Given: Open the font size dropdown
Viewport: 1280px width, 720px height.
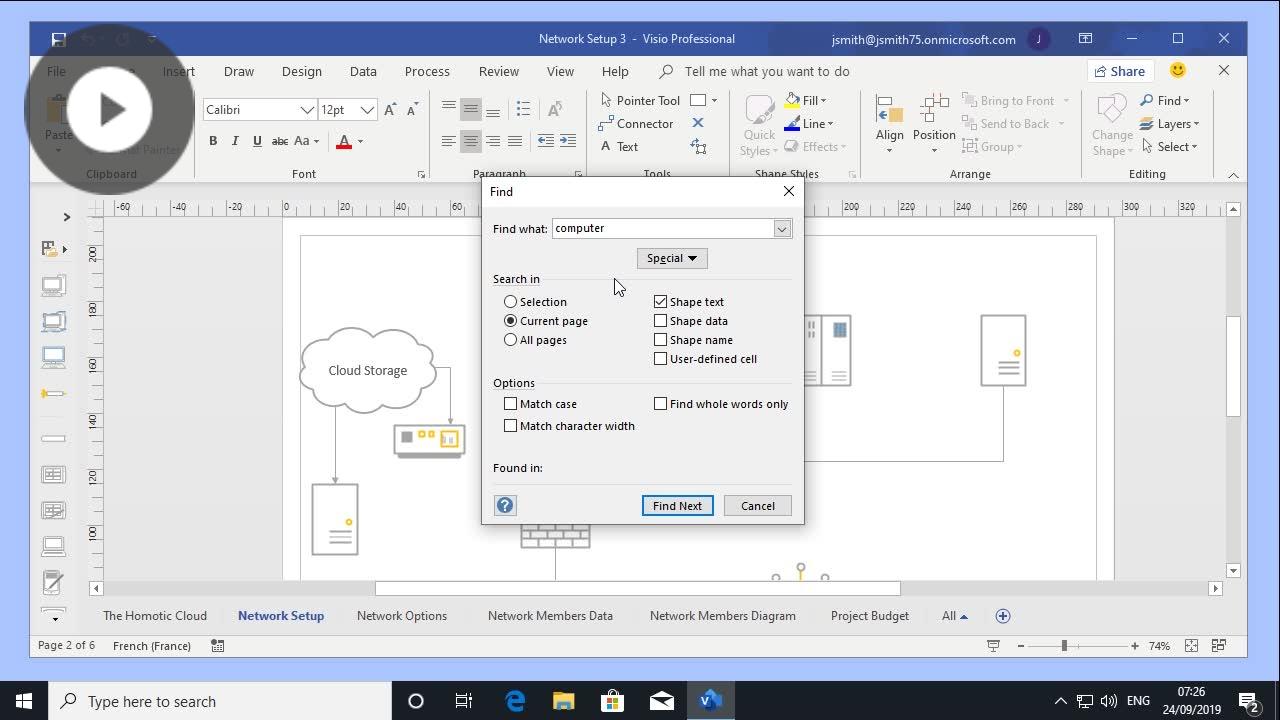Looking at the screenshot, I should (366, 109).
